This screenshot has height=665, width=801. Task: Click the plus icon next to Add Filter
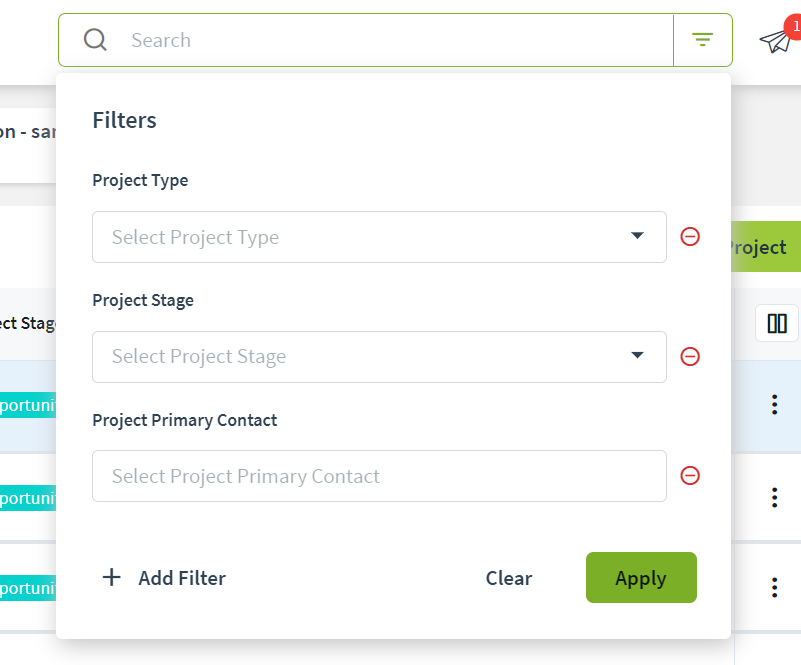click(112, 577)
